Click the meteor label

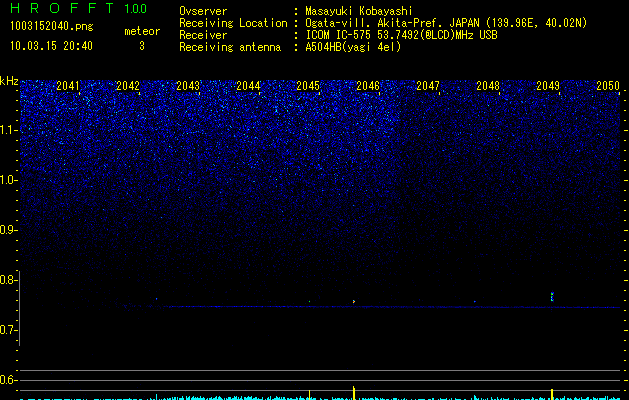pos(142,31)
